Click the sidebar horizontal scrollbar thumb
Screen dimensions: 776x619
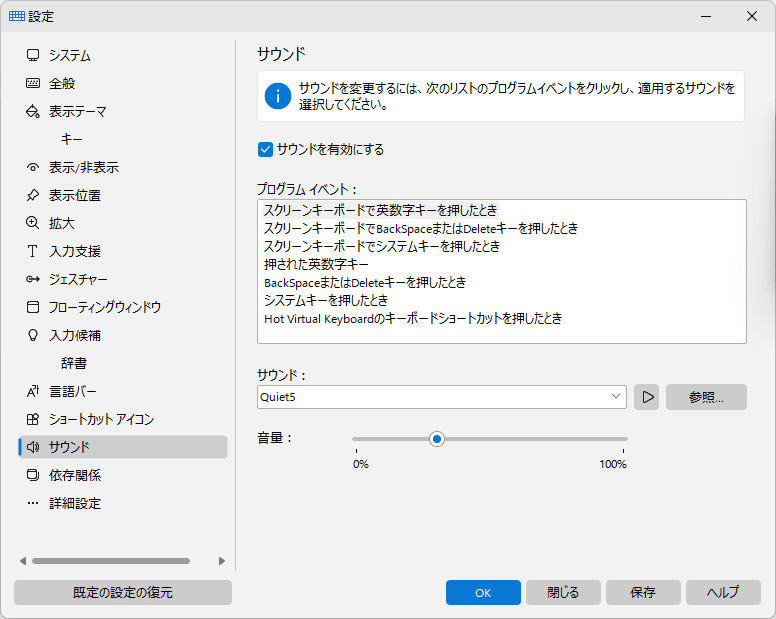pos(111,561)
